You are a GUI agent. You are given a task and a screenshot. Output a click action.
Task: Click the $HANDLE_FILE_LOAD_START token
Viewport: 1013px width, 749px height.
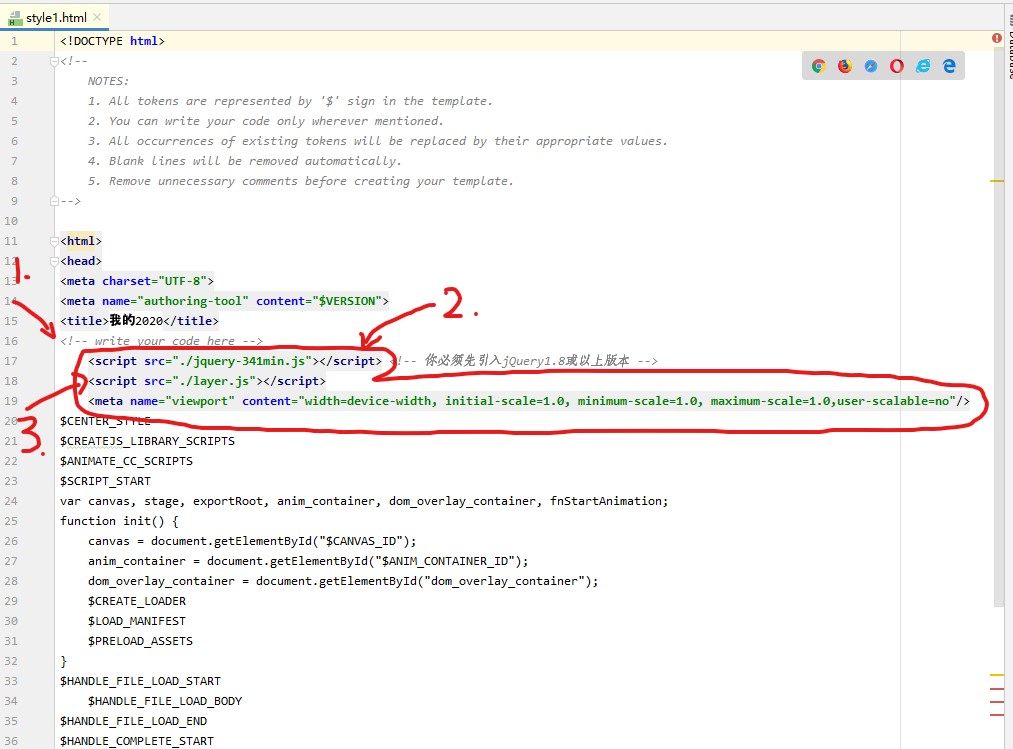140,682
